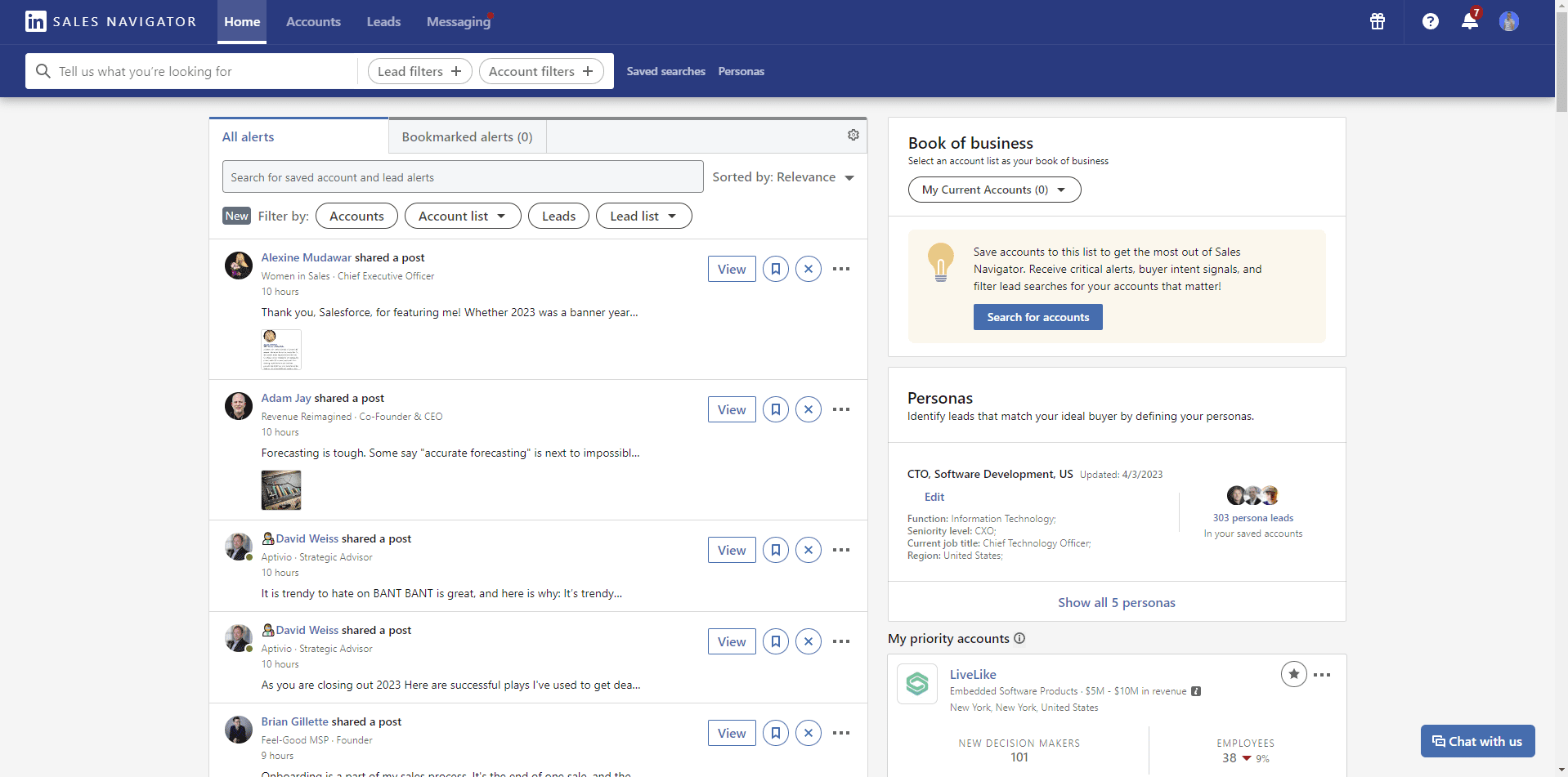Open the Messaging navigation menu

pos(458,21)
